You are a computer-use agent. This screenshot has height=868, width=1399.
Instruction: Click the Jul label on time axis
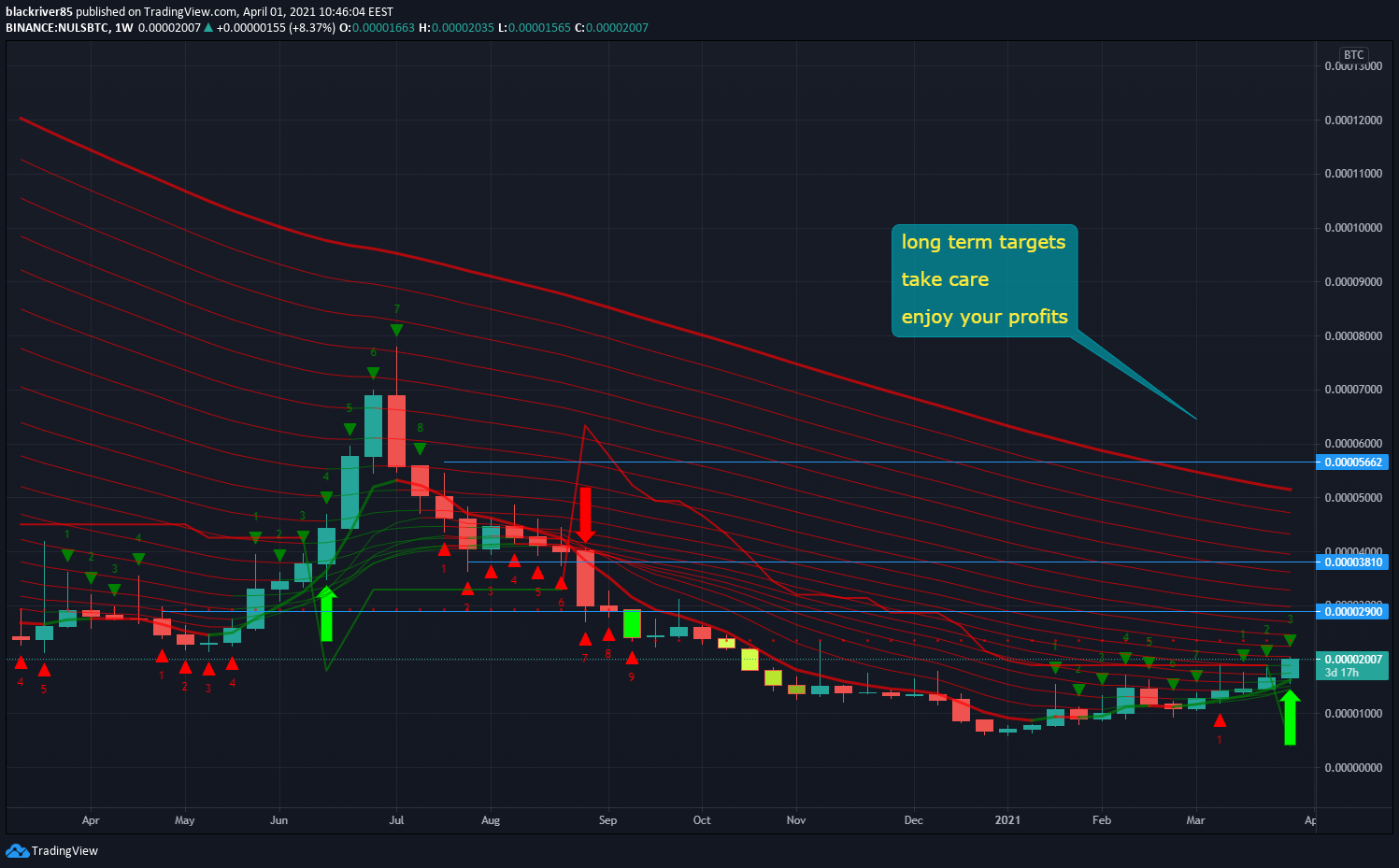396,820
